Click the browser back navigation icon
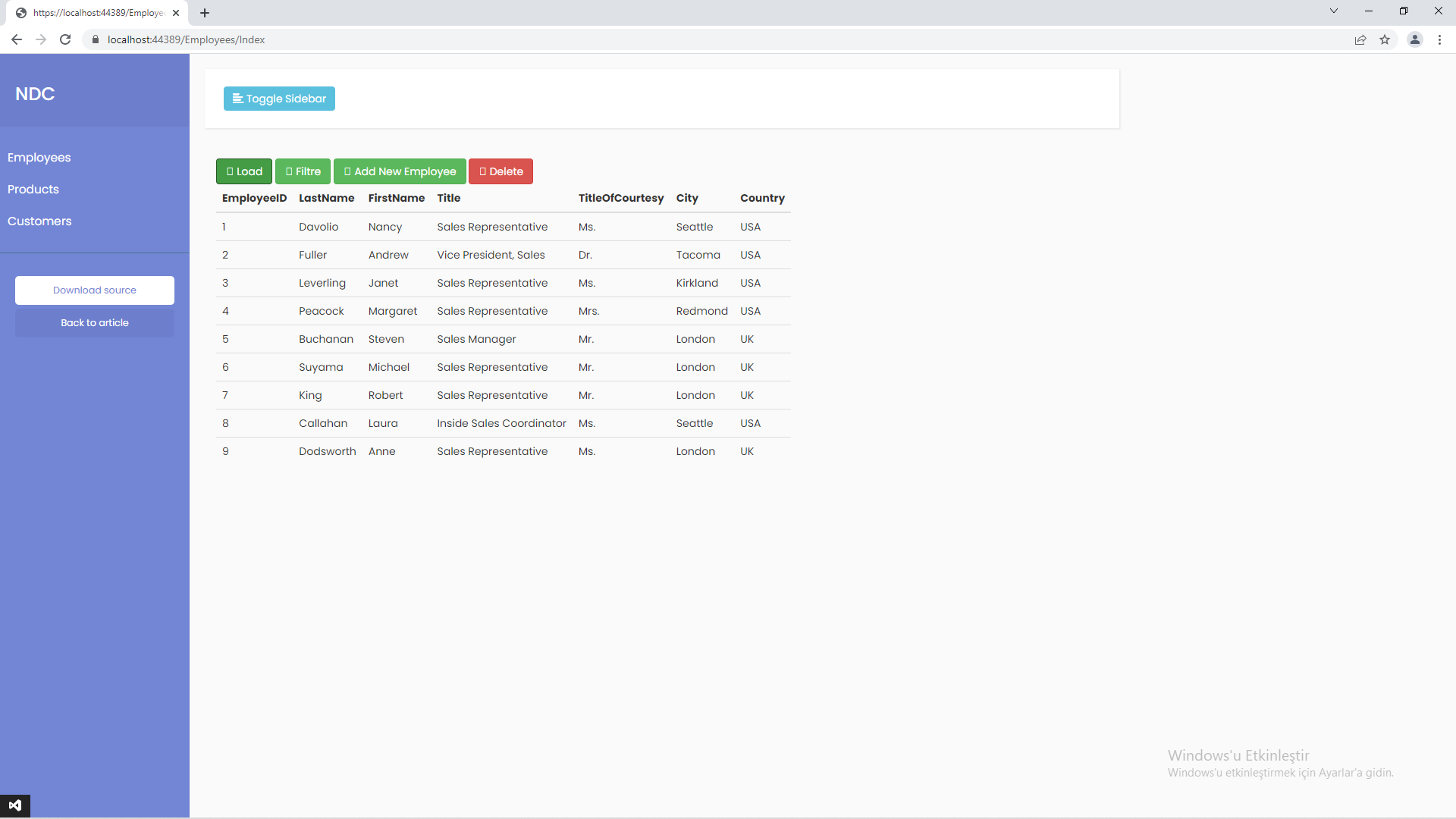Viewport: 1456px width, 819px height. (x=16, y=39)
